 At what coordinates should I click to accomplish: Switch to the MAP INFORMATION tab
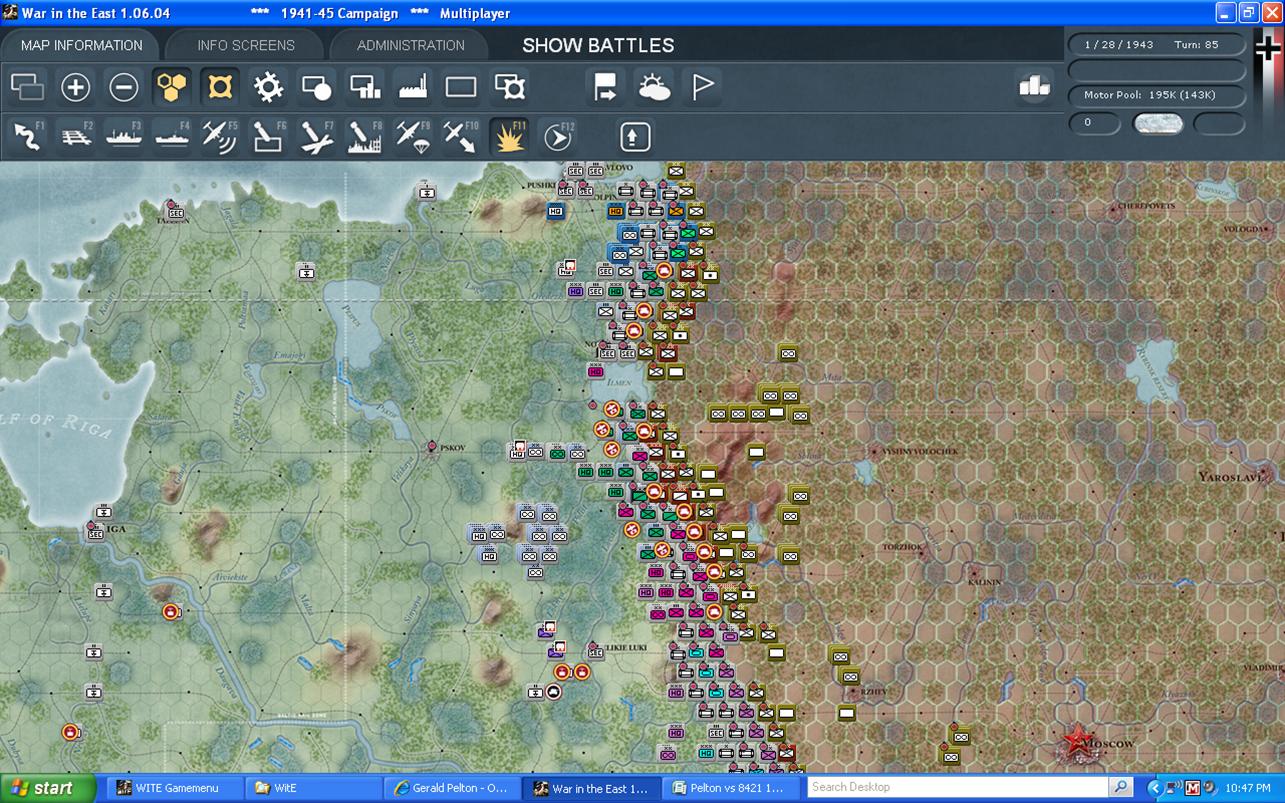tap(82, 45)
